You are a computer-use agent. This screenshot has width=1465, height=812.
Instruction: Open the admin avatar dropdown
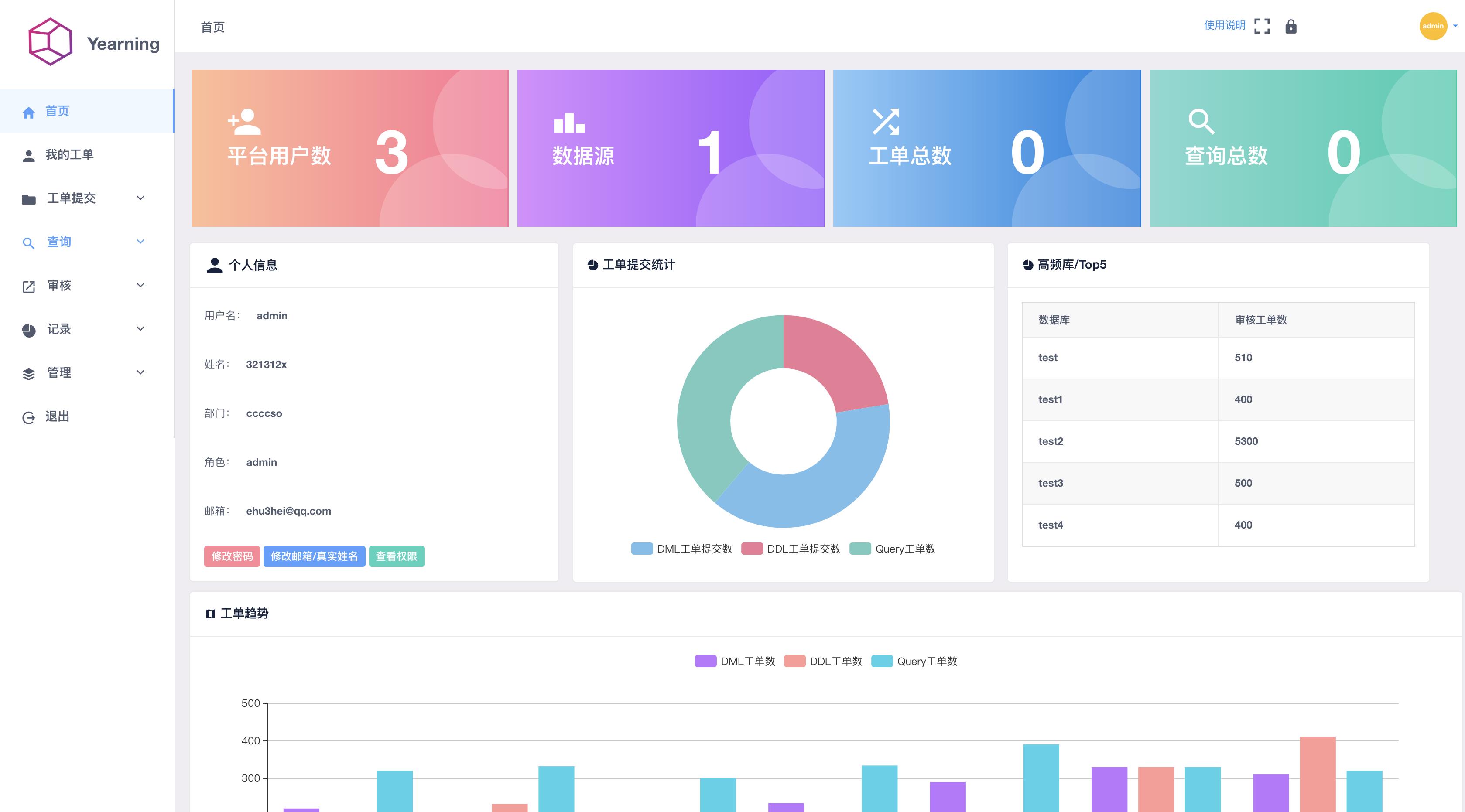1434,26
